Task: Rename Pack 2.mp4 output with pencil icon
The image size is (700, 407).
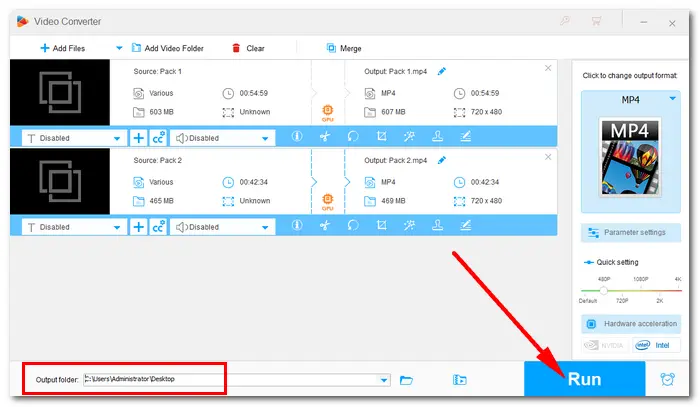Action: click(442, 160)
